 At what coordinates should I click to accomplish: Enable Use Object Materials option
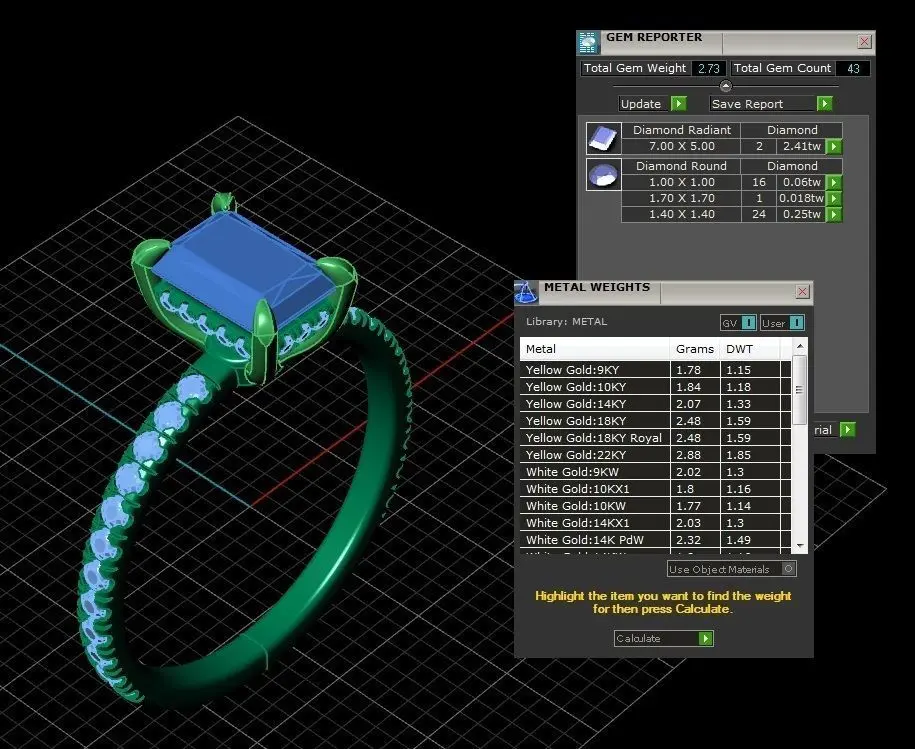(x=732, y=569)
